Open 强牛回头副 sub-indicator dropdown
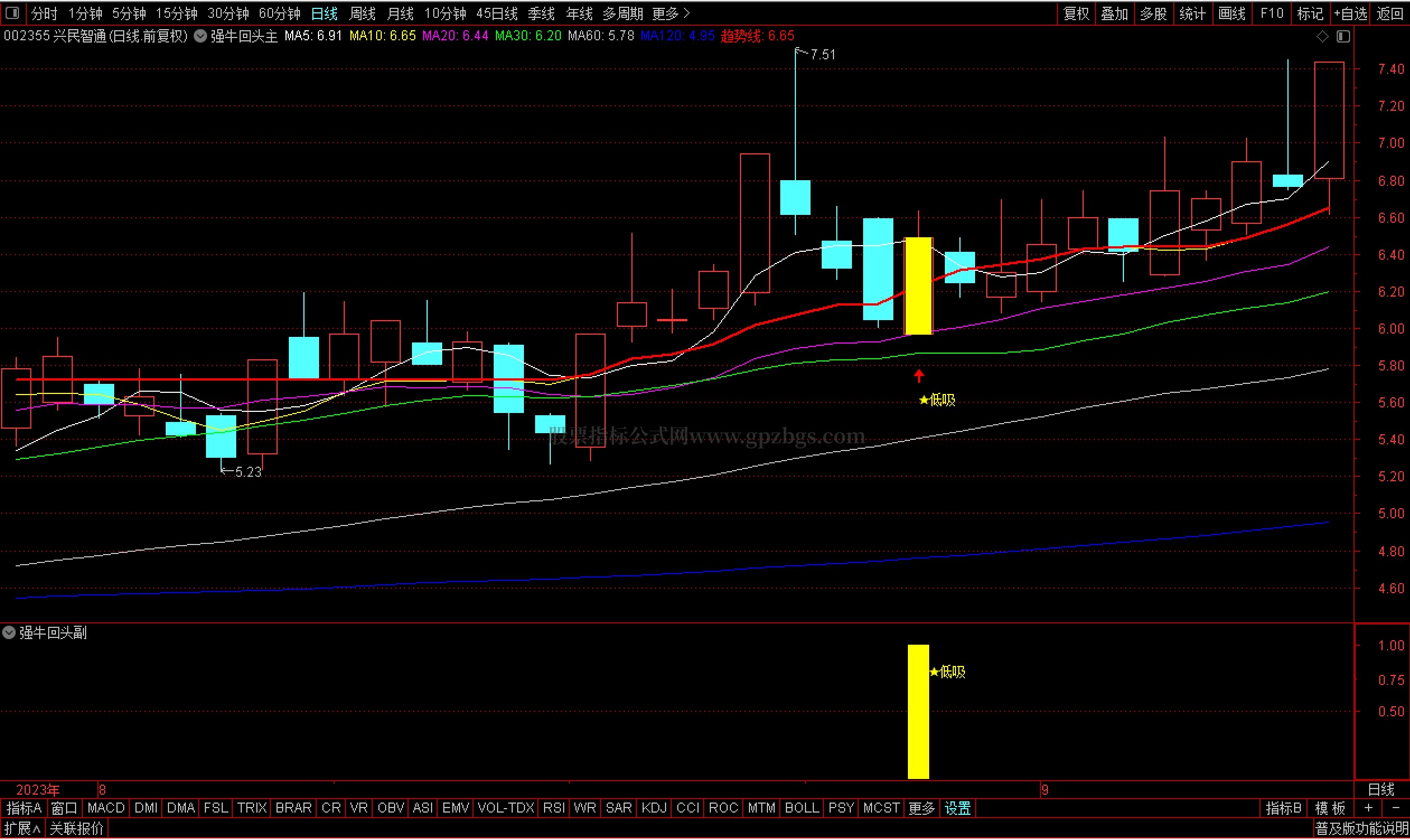 pos(9,632)
